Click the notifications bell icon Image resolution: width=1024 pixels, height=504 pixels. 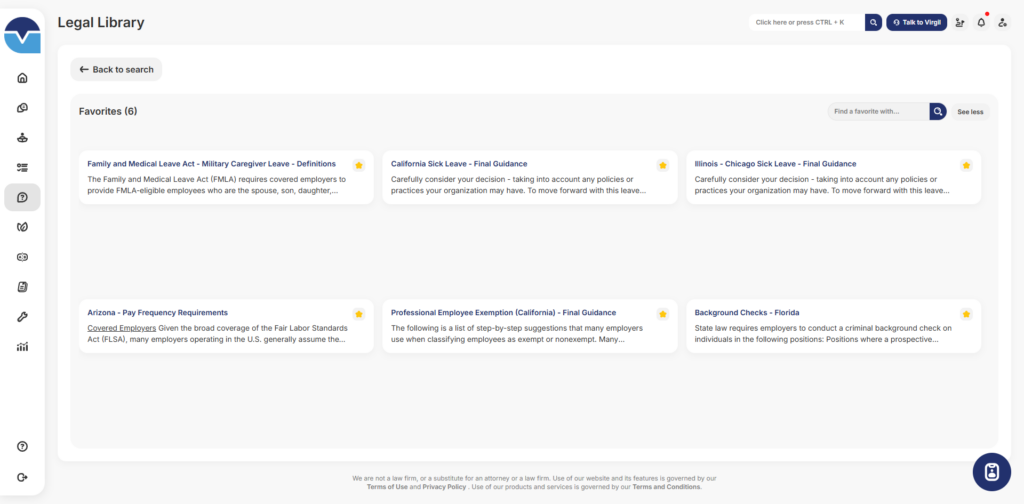click(x=981, y=22)
